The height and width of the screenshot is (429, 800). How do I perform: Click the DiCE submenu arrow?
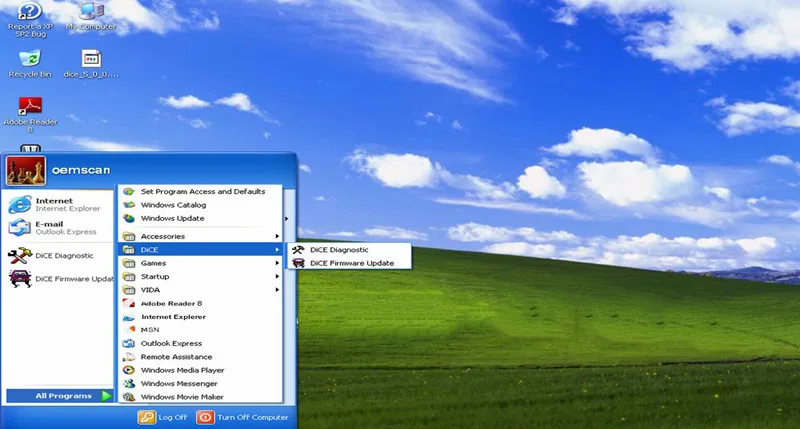tap(277, 249)
